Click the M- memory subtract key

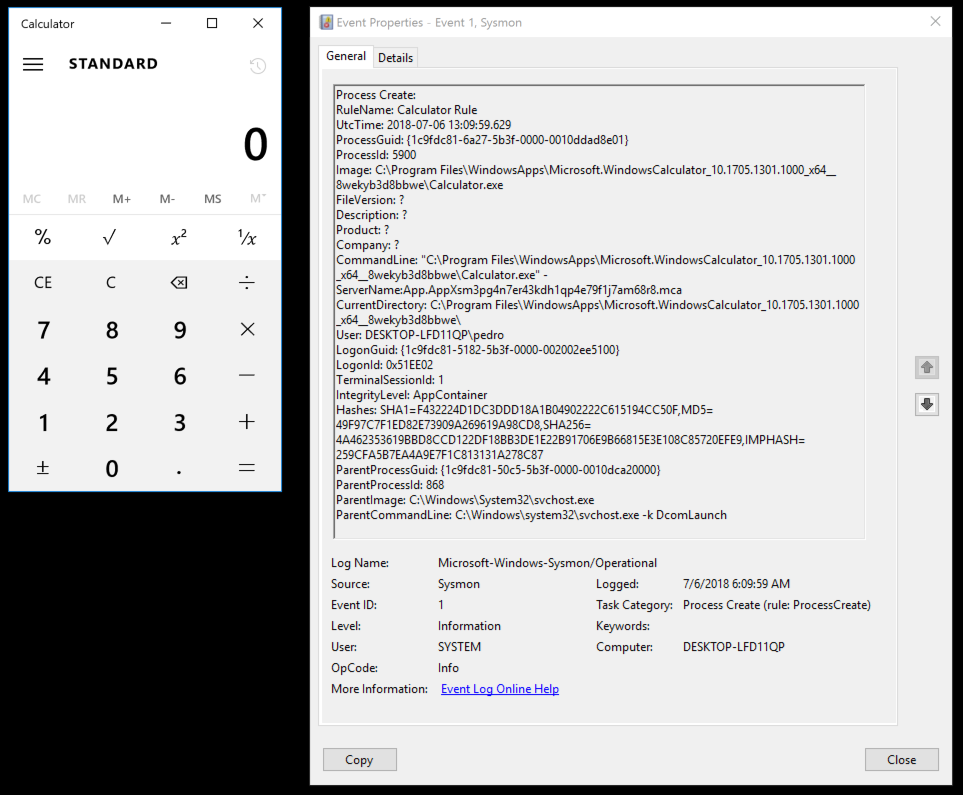click(x=167, y=199)
